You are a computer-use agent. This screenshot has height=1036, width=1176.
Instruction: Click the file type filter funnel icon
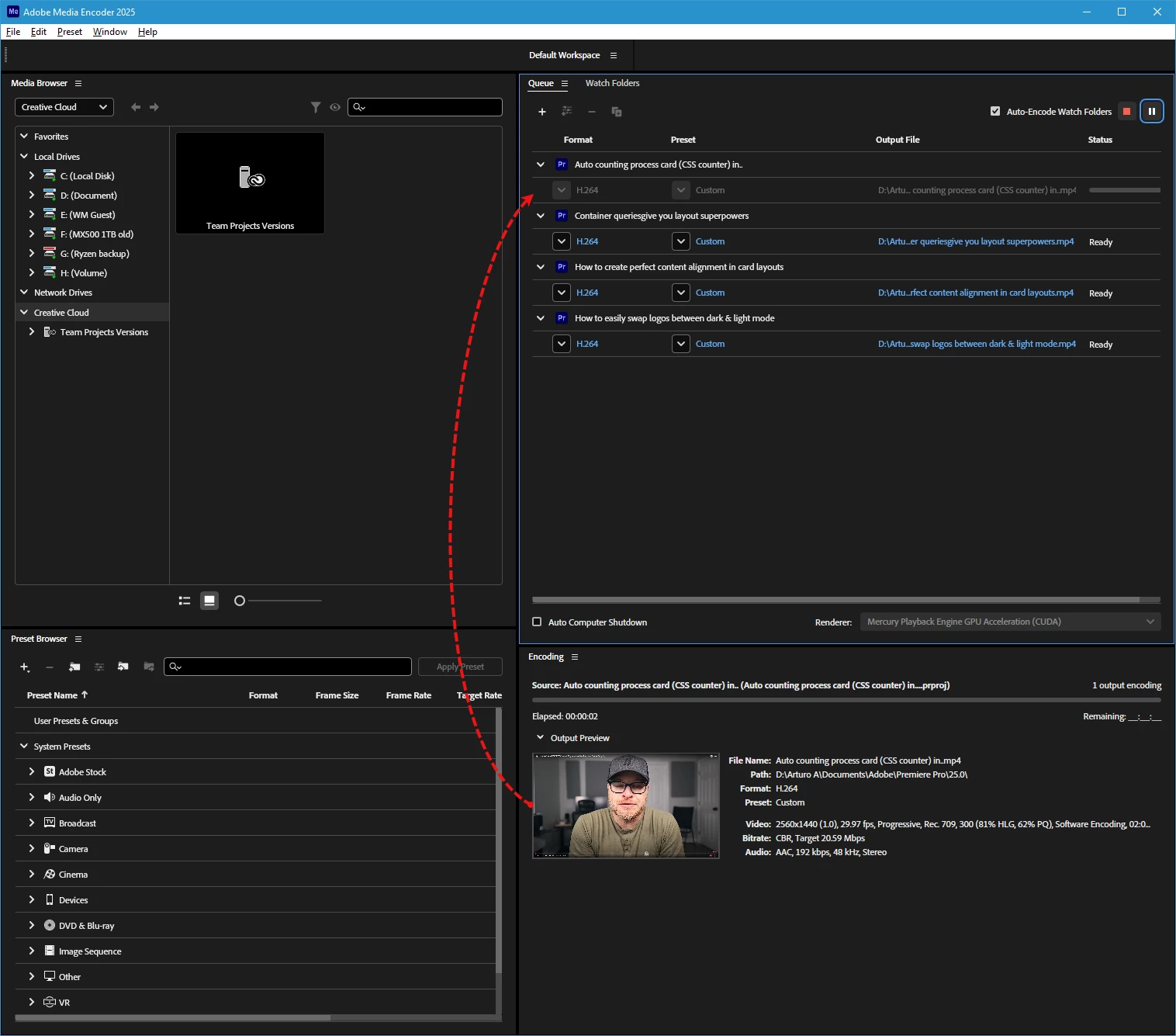316,107
